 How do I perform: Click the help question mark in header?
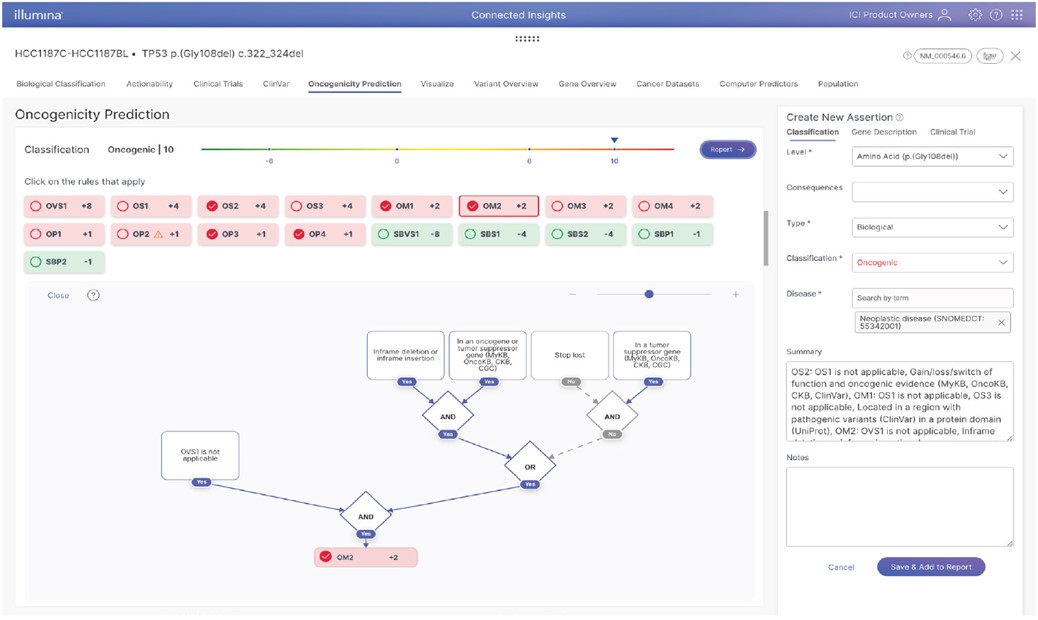(996, 15)
